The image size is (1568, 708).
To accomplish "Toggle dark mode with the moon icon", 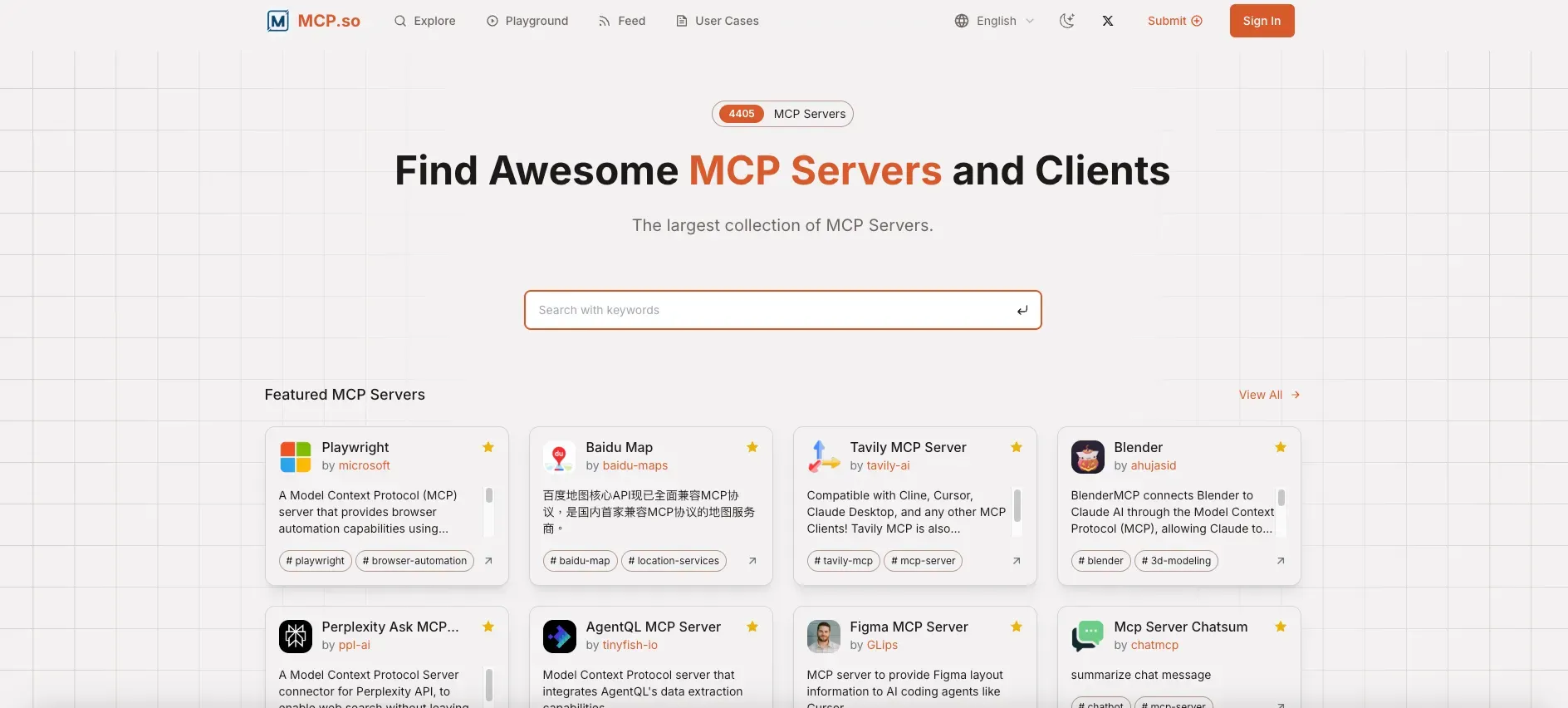I will click(x=1067, y=21).
